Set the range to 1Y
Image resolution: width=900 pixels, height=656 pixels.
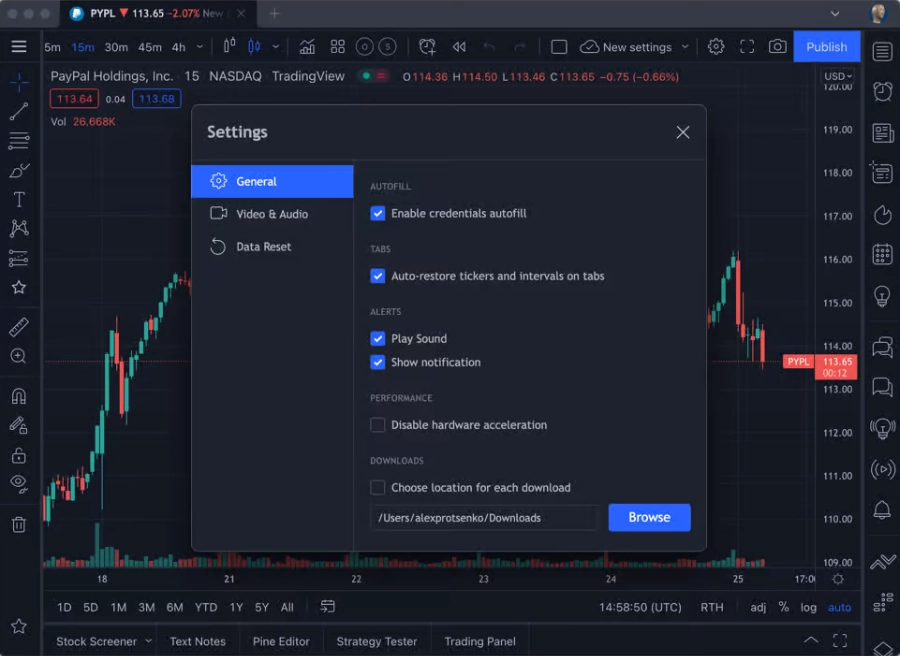pyautogui.click(x=236, y=607)
